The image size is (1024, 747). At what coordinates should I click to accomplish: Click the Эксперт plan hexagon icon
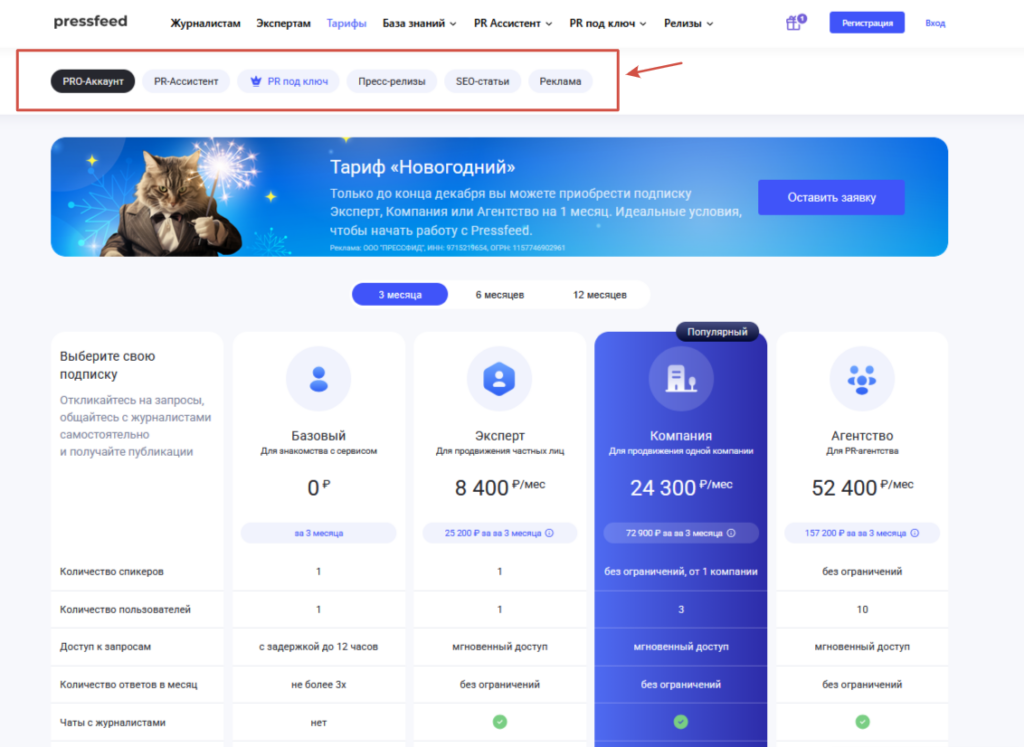500,379
